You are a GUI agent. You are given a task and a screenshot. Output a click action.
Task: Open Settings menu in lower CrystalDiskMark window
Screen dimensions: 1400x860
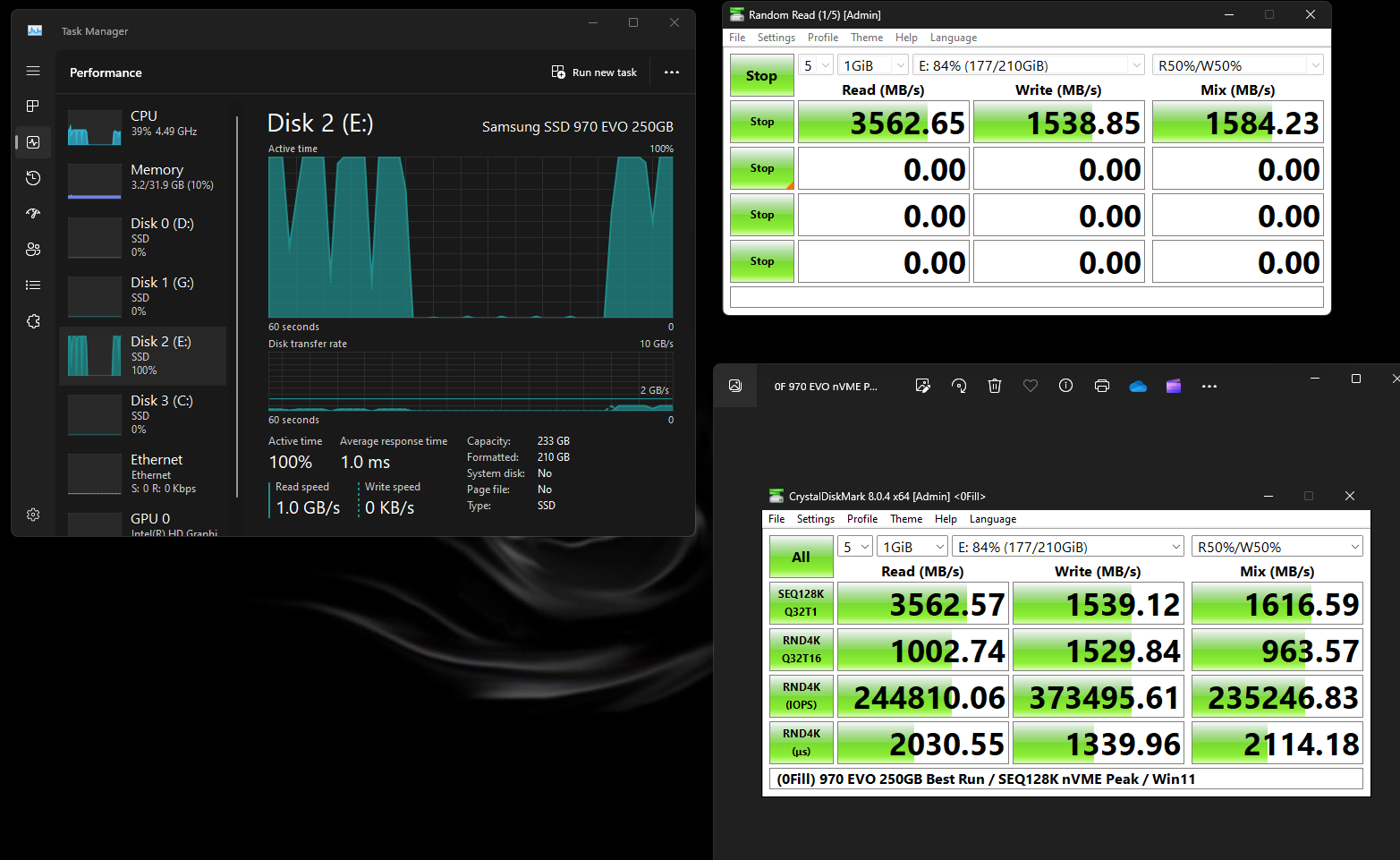(x=815, y=519)
